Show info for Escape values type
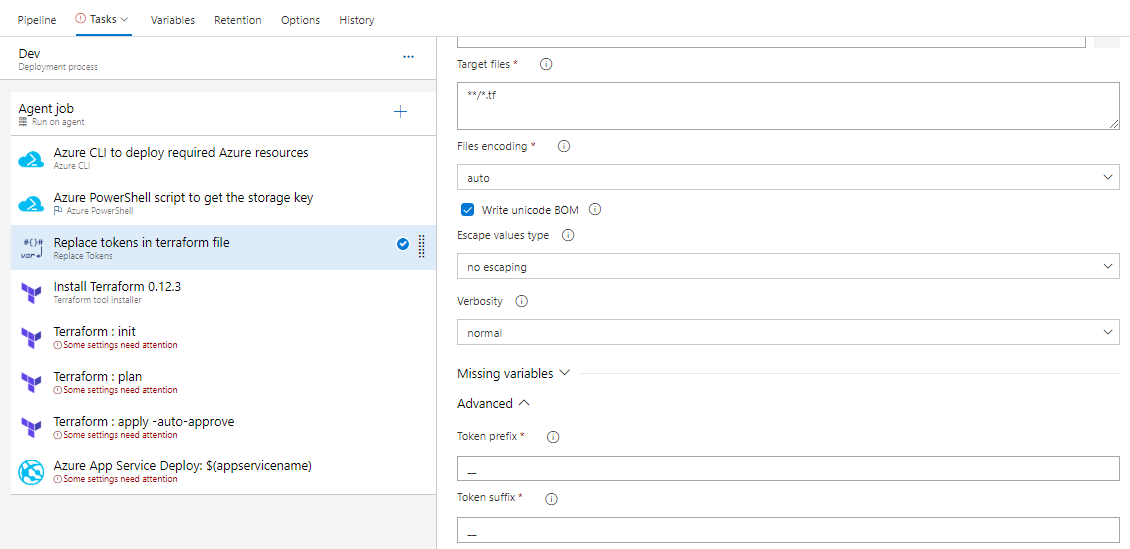Screen dimensions: 1130x549 (568, 236)
